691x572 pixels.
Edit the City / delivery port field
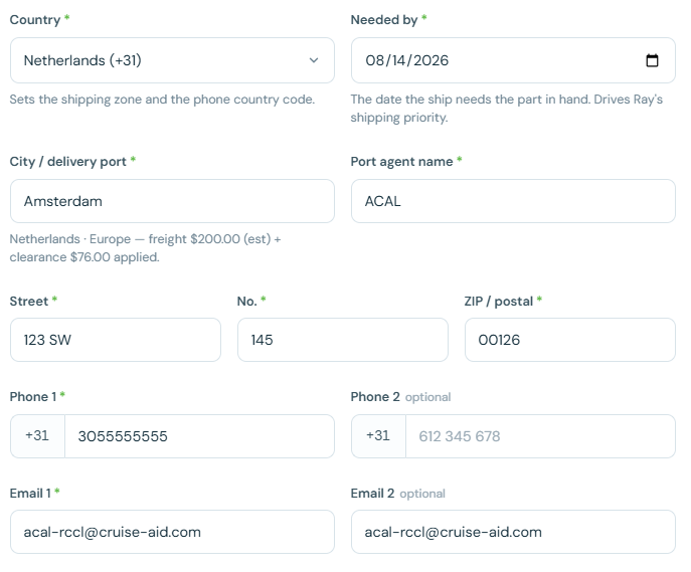point(172,201)
